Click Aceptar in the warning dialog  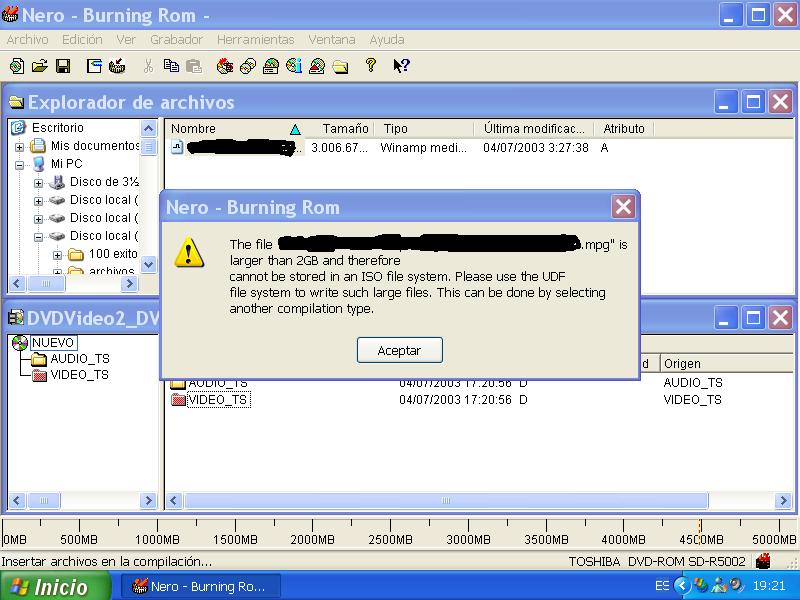(399, 351)
